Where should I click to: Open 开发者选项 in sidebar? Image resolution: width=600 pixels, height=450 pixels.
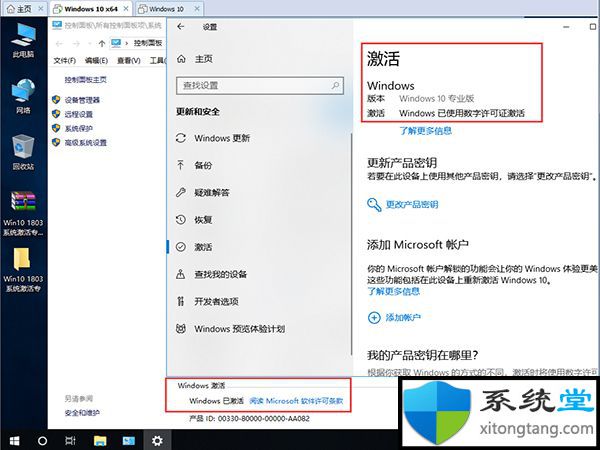pos(216,302)
